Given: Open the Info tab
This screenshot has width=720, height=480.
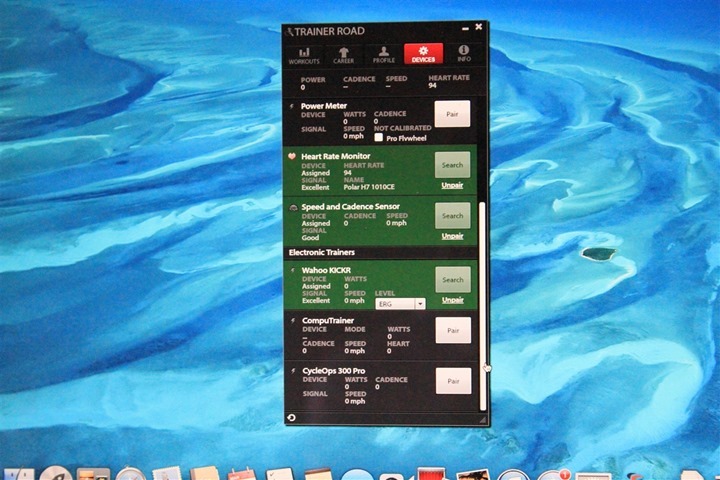Looking at the screenshot, I should click(464, 54).
